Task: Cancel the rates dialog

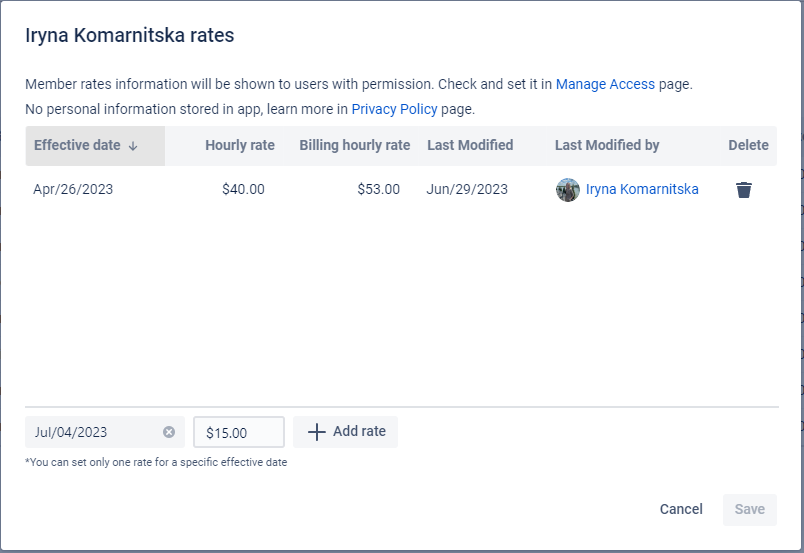Action: point(681,509)
